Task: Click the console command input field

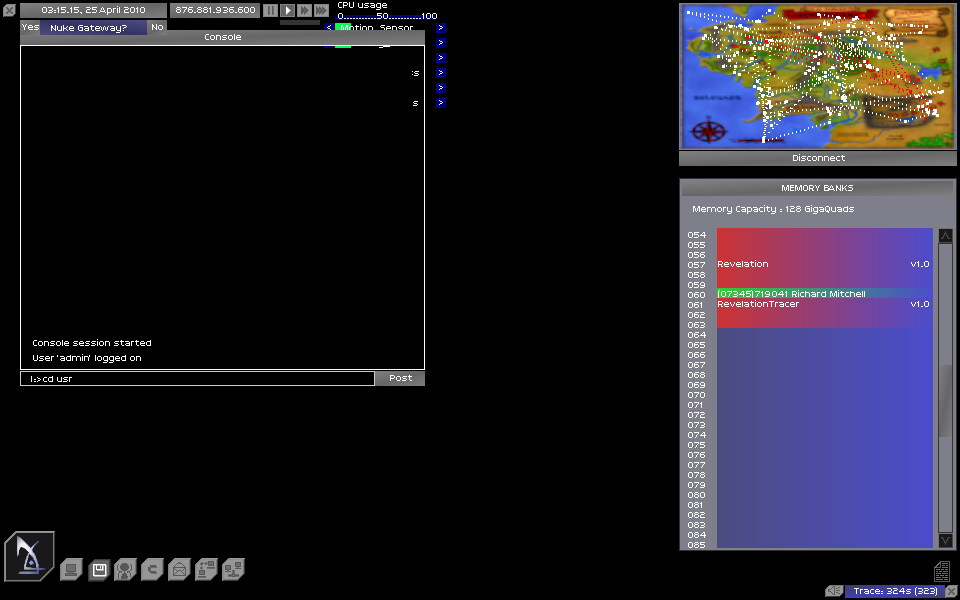Action: point(197,379)
